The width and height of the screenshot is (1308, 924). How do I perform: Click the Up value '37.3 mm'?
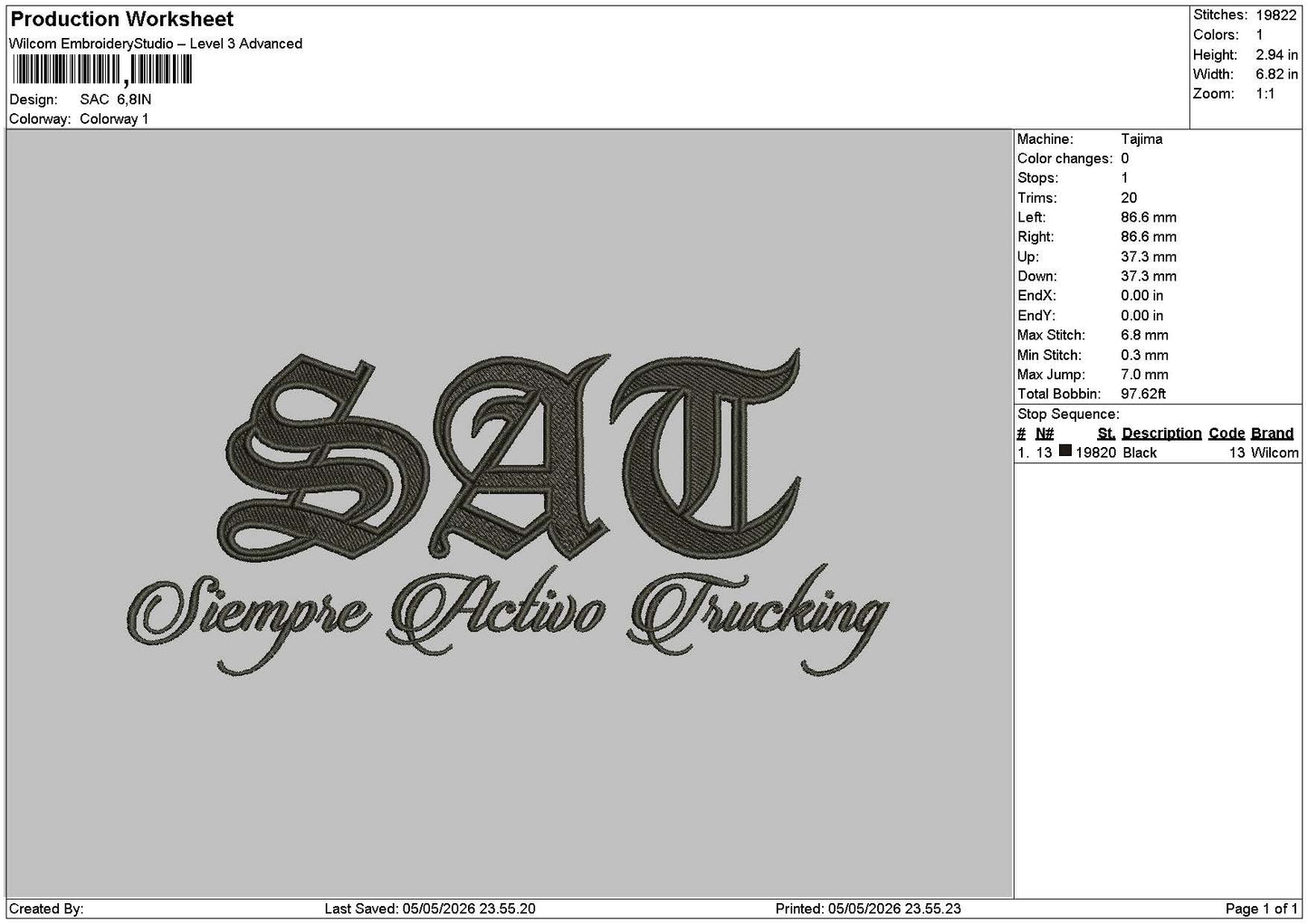(1149, 257)
